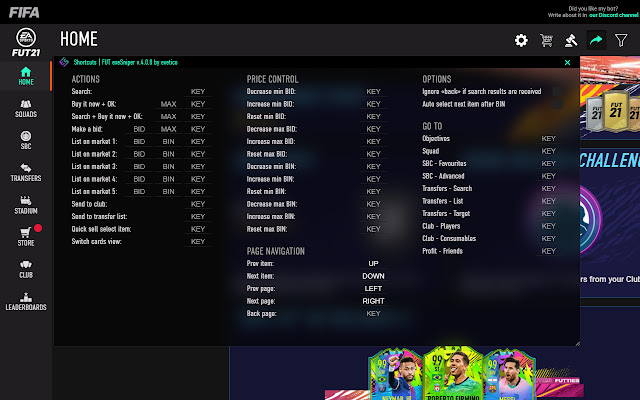The width and height of the screenshot is (640, 400).
Task: Set KEY field for Reset min BID
Action: click(x=373, y=117)
